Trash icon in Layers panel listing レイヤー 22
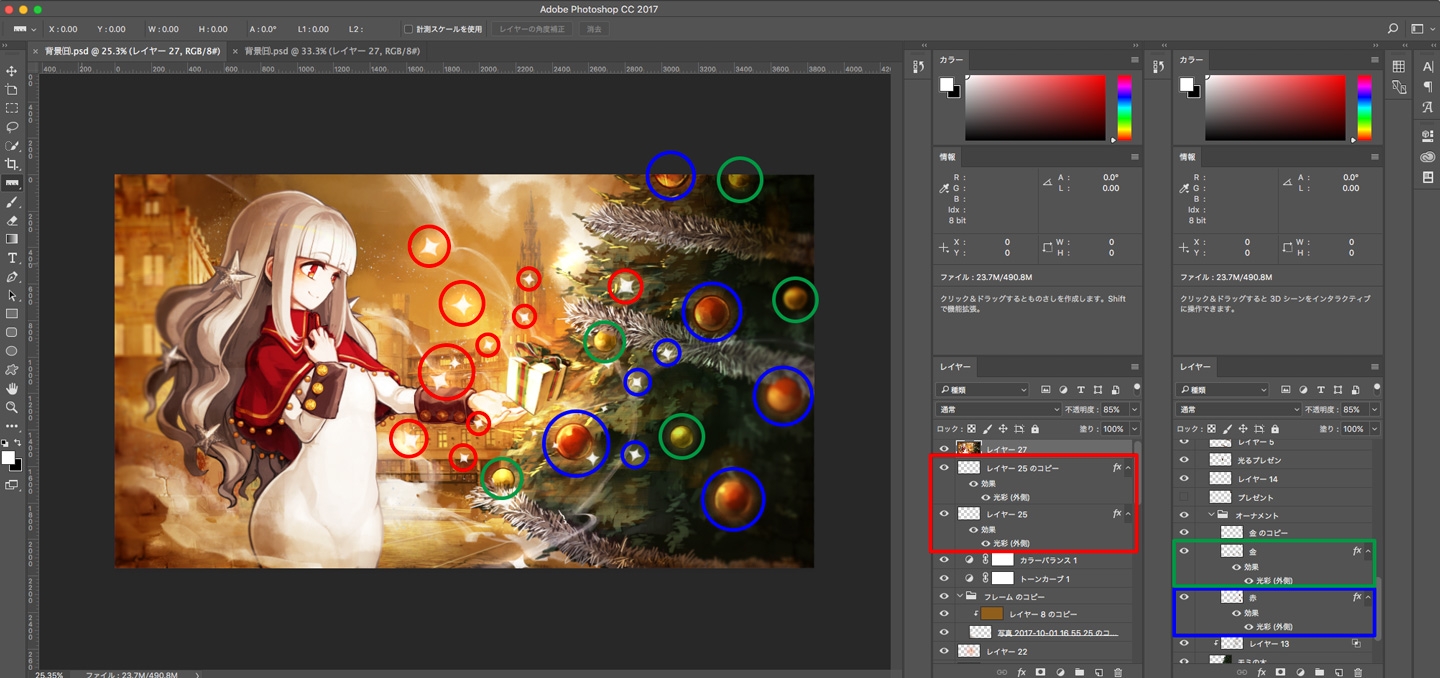Screen dimensions: 1440x678 (x=1118, y=673)
